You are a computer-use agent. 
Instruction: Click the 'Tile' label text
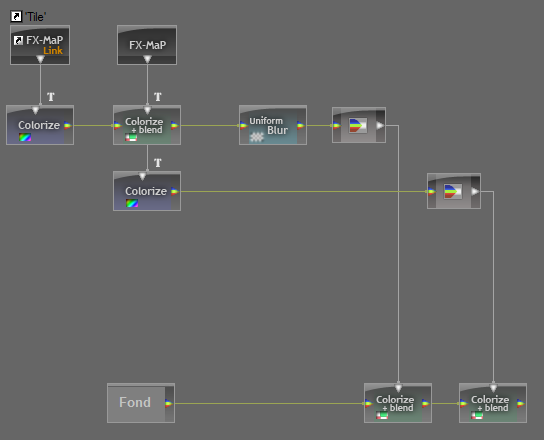[35, 17]
